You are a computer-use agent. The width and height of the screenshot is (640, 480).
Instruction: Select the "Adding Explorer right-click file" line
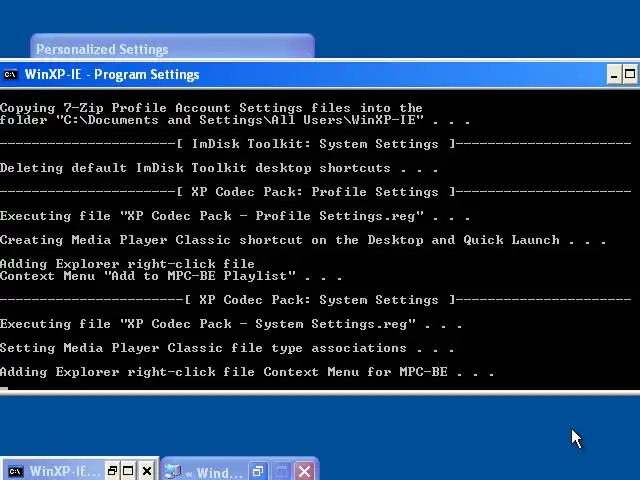[x=127, y=264]
